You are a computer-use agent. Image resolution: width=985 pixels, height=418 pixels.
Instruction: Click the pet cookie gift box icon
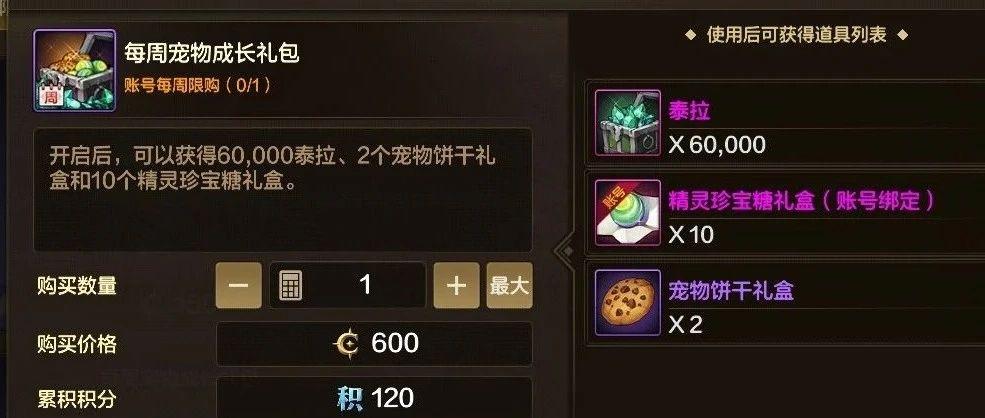coord(628,302)
